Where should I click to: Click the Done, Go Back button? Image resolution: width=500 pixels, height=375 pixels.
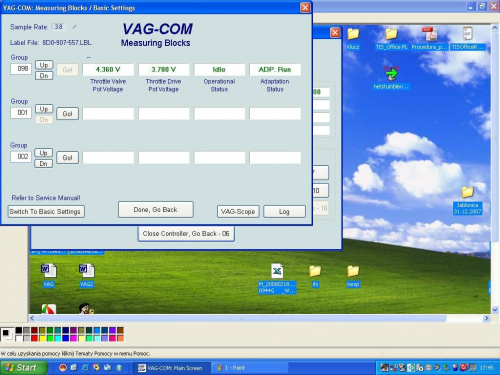tap(156, 210)
